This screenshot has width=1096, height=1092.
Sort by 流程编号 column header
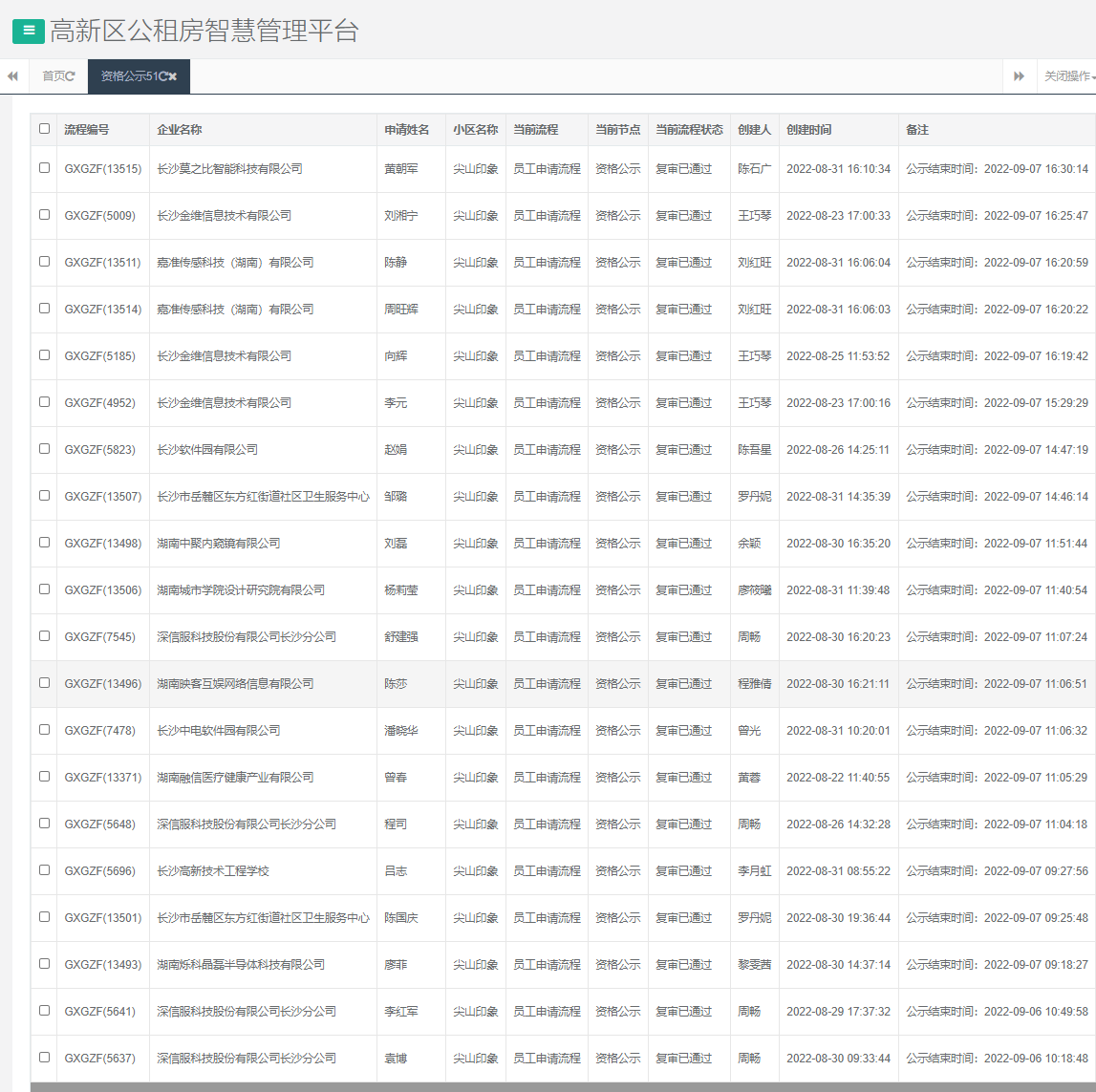pyautogui.click(x=87, y=130)
